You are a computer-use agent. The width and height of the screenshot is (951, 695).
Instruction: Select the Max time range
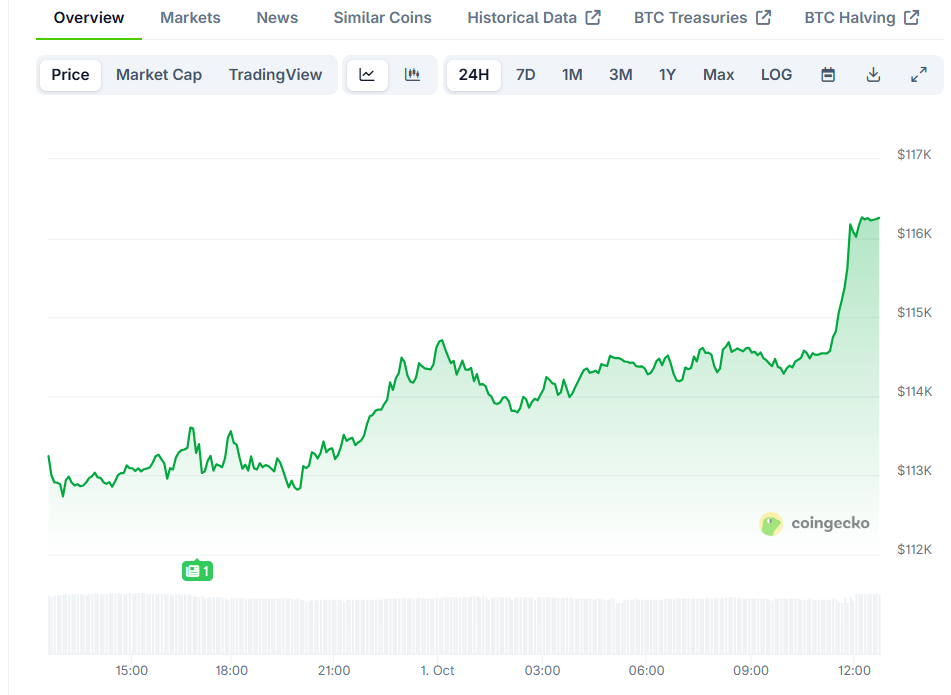point(718,75)
